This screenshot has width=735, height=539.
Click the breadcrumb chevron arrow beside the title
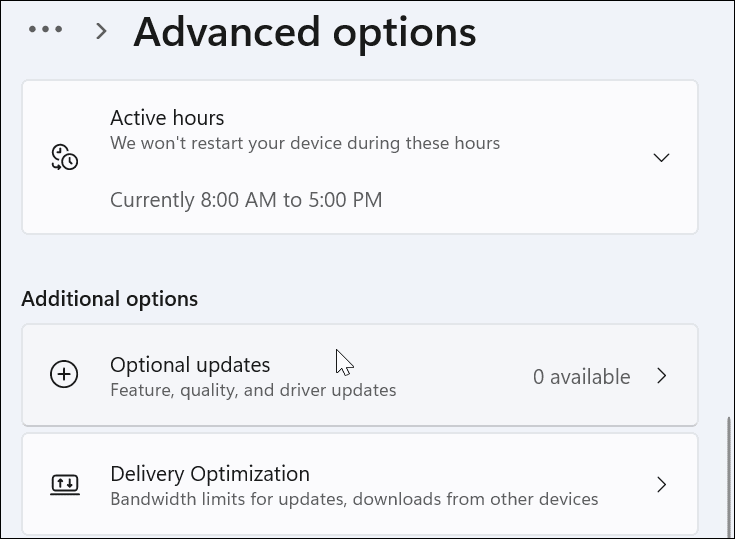pyautogui.click(x=100, y=31)
